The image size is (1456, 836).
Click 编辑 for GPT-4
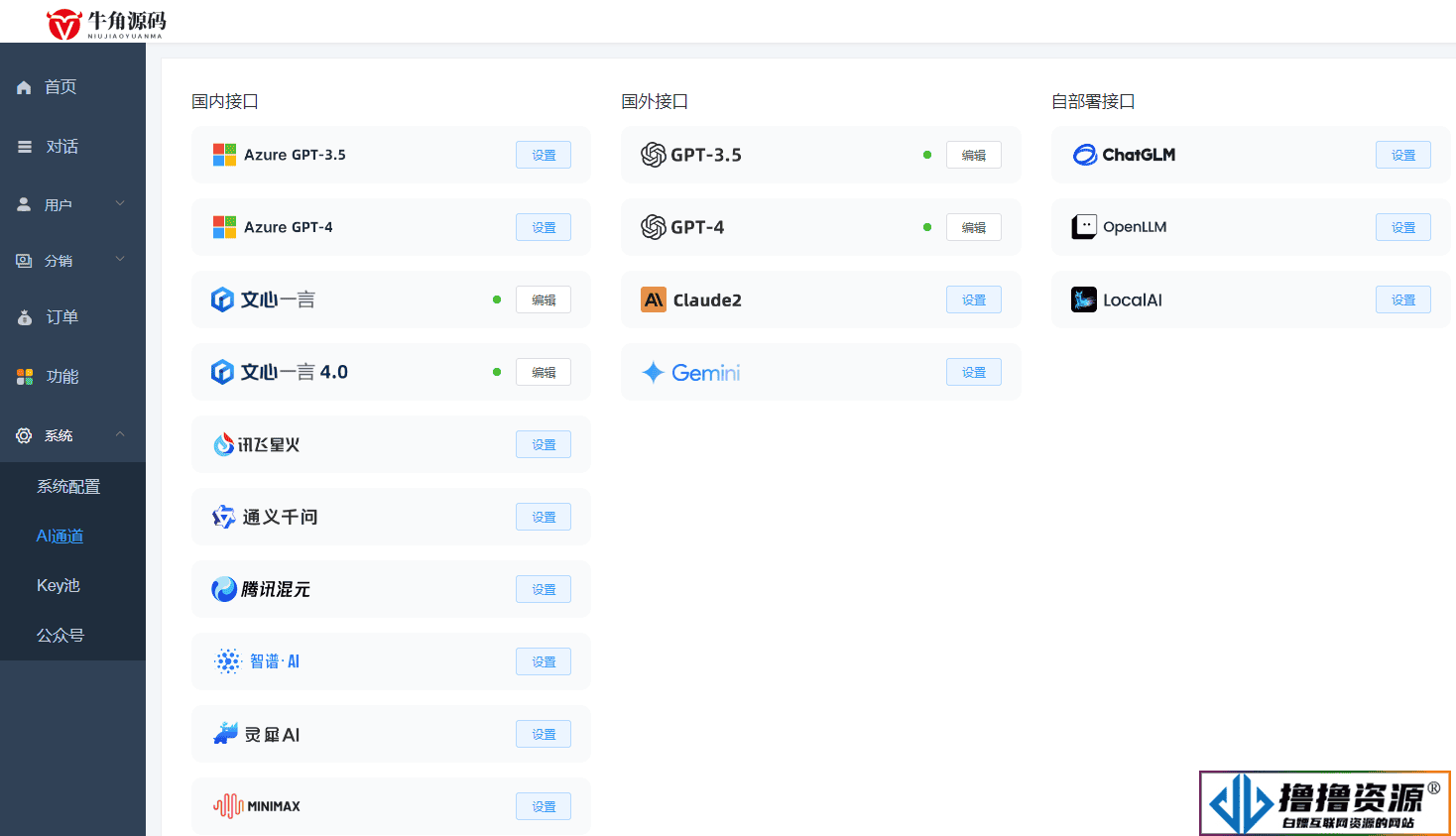click(x=974, y=227)
